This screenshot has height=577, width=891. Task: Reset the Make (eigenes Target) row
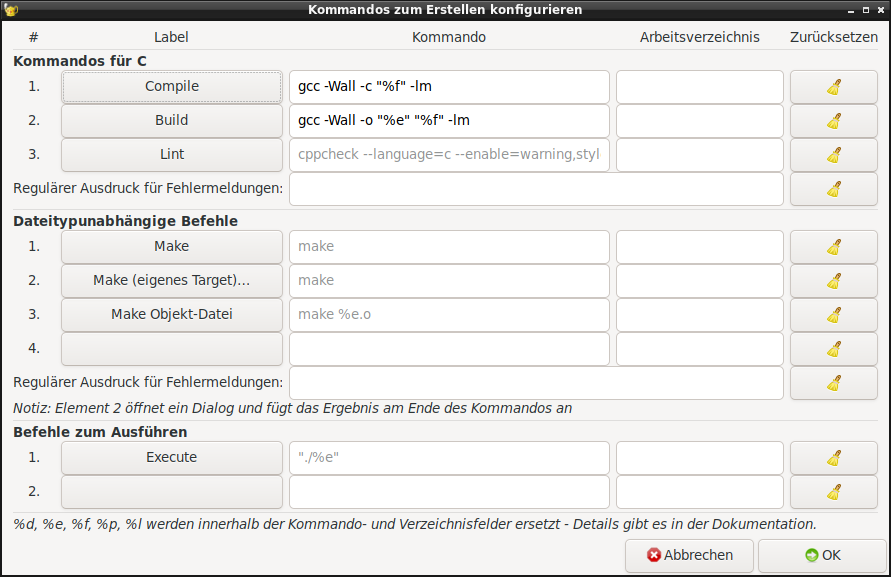coord(834,281)
